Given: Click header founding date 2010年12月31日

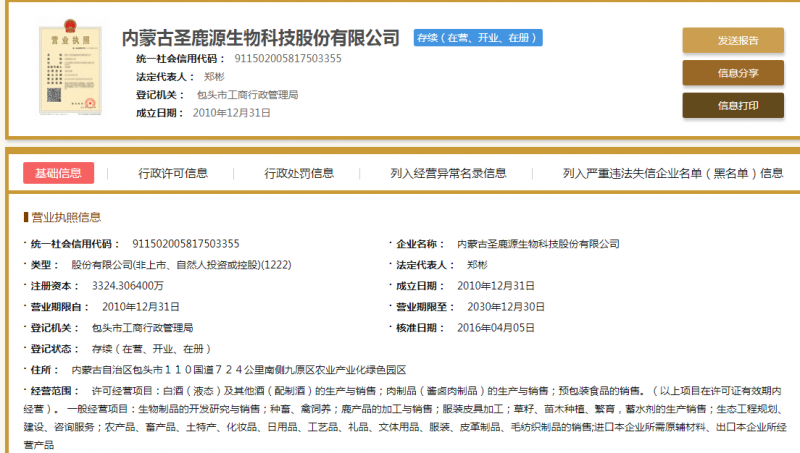Looking at the screenshot, I should (231, 113).
